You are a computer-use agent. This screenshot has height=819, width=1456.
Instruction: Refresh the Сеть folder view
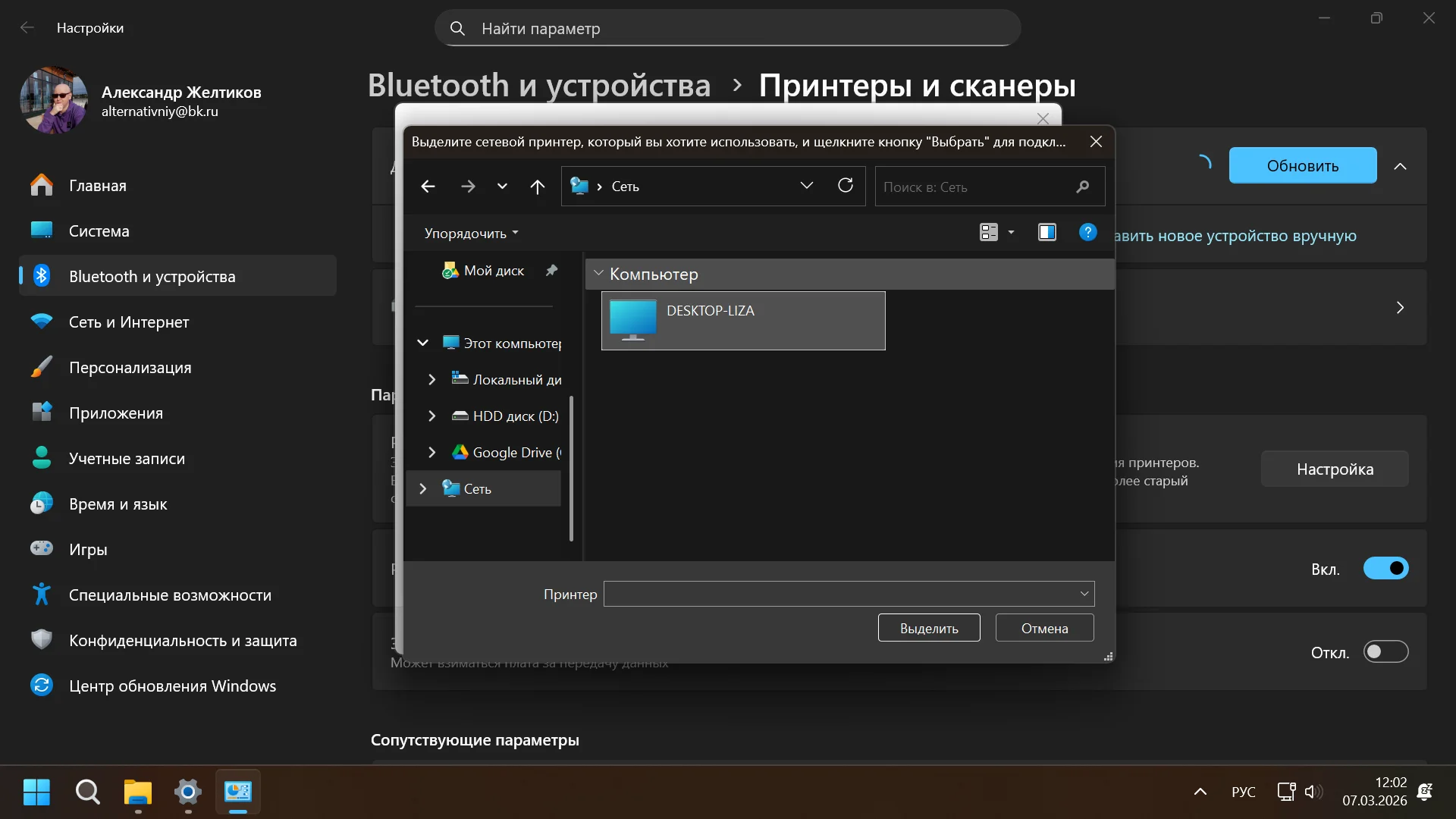(845, 186)
